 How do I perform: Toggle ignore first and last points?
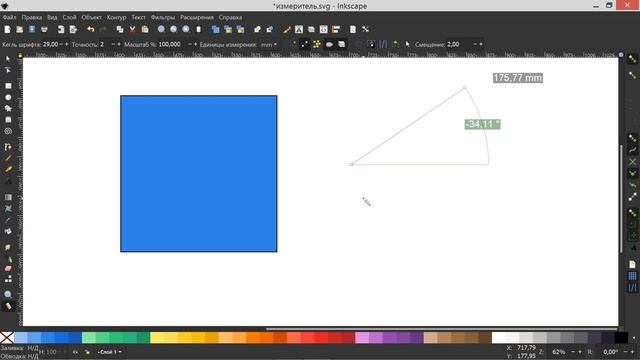click(x=304, y=44)
